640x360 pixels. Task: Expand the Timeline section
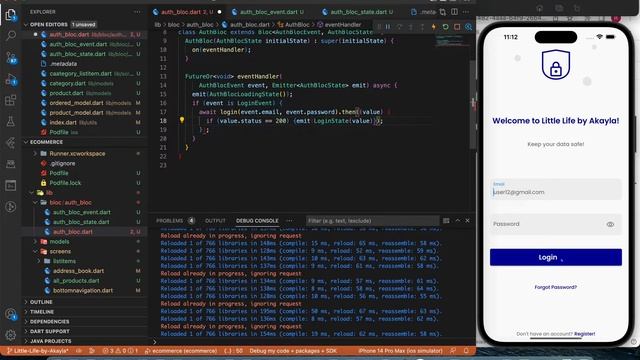[42, 312]
